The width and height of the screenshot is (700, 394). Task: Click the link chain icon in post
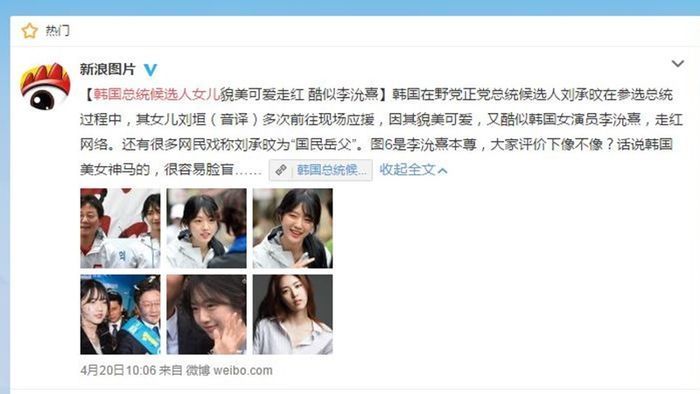click(281, 170)
